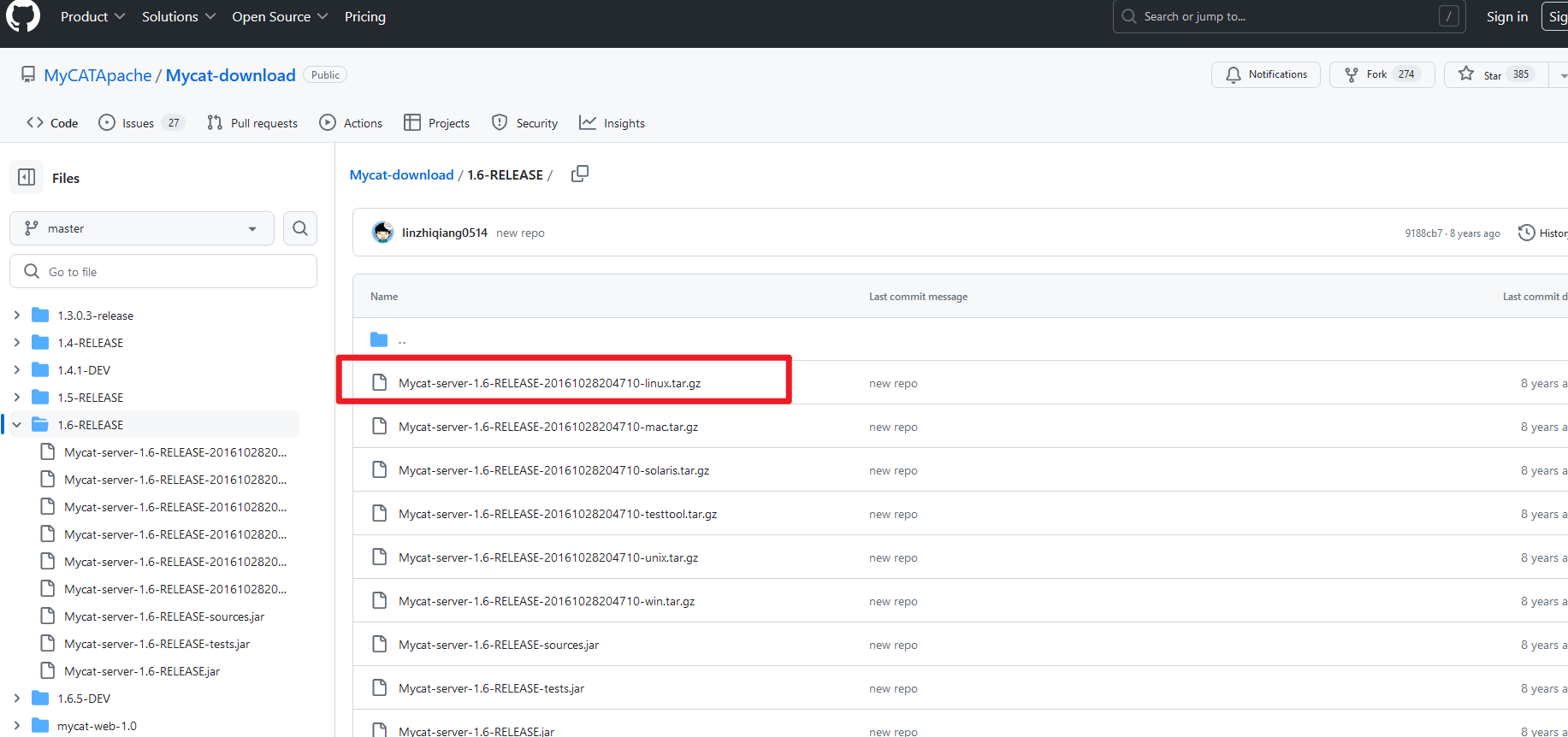Open the 'new repo' latest commit message
Image resolution: width=1568 pixels, height=737 pixels.
tap(520, 233)
